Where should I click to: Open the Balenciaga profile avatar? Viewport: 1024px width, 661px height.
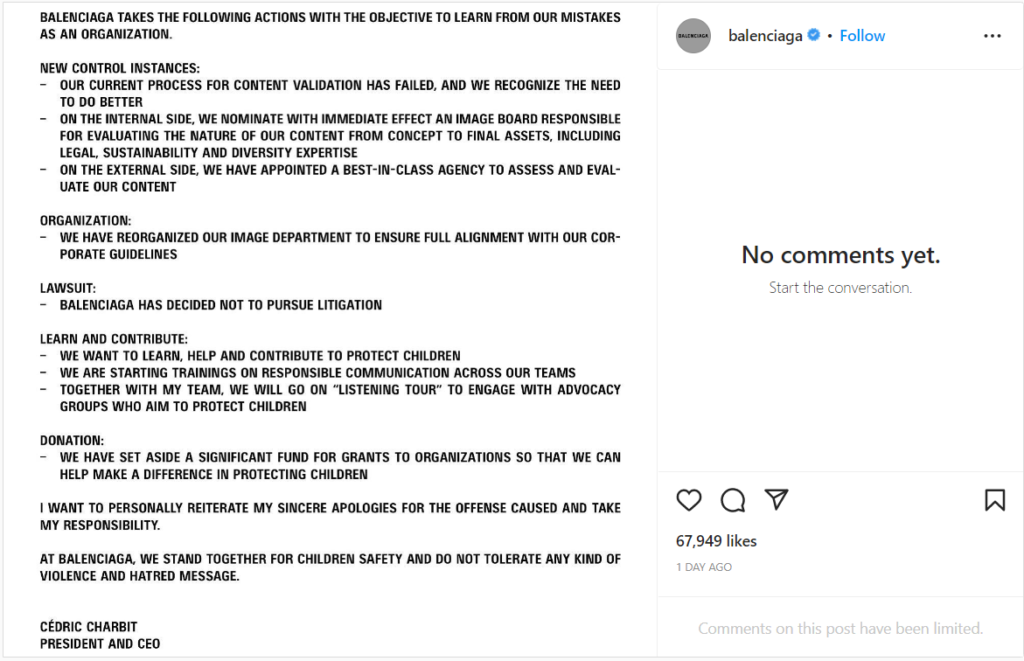[x=693, y=36]
